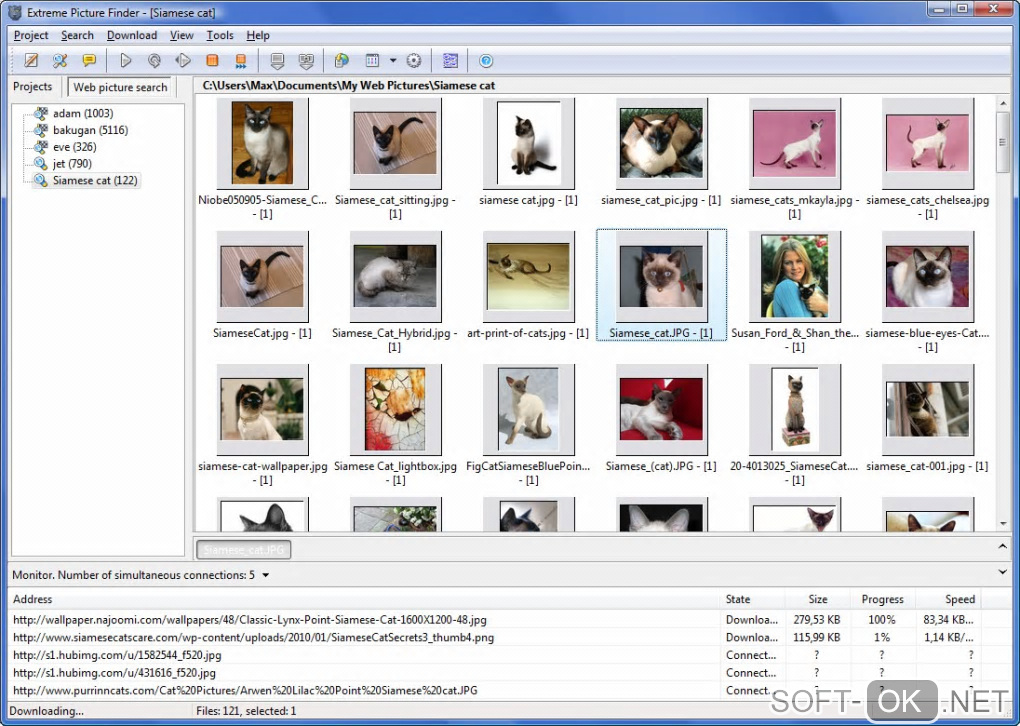
Task: Open the simultaneous connections dropdown arrow
Action: click(x=265, y=575)
